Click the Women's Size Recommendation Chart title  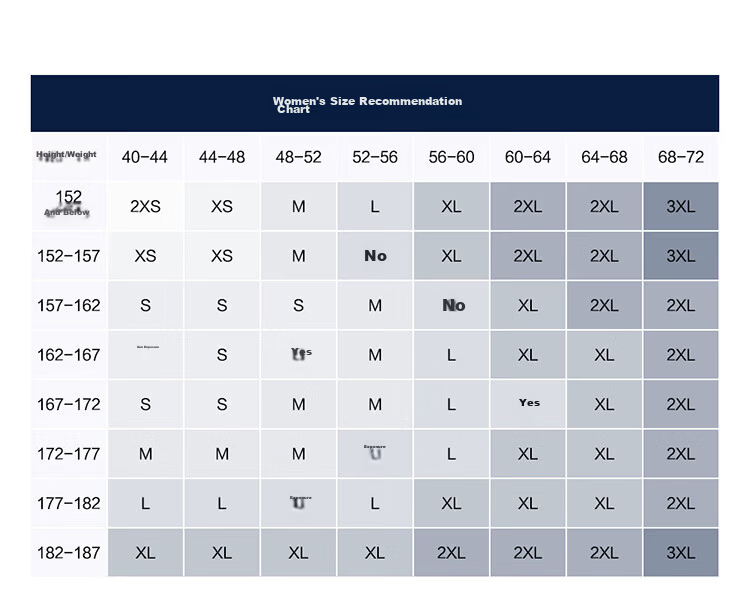coord(367,105)
